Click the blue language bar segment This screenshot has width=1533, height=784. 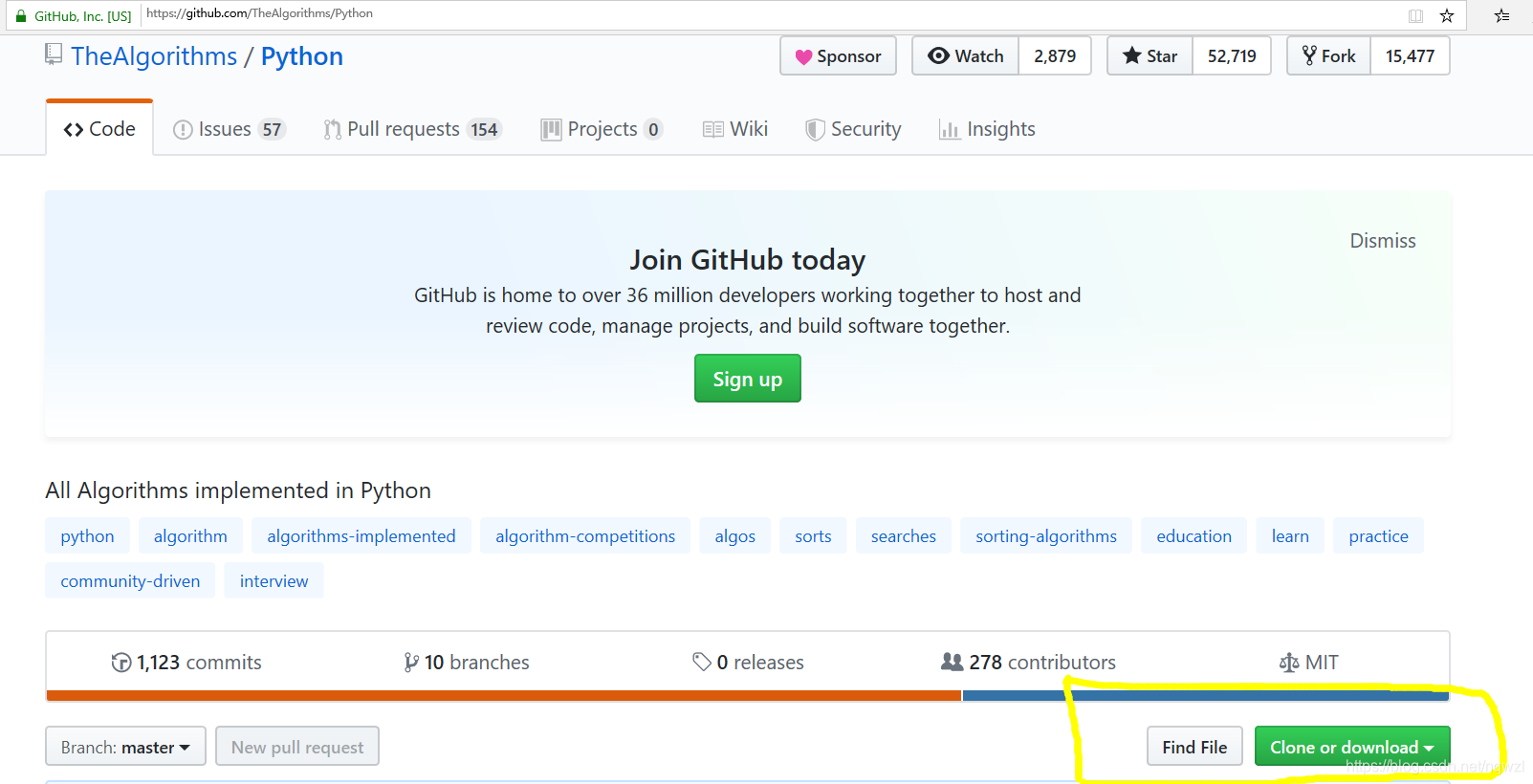pos(1205,696)
